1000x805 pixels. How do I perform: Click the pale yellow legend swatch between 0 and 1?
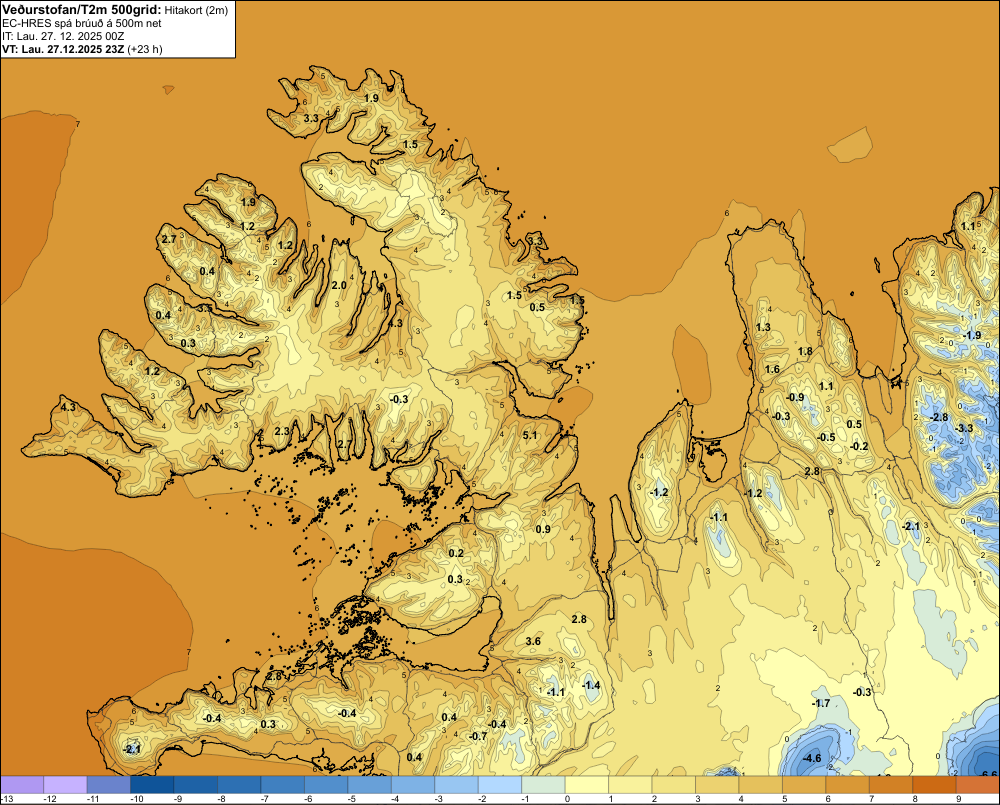tap(587, 784)
